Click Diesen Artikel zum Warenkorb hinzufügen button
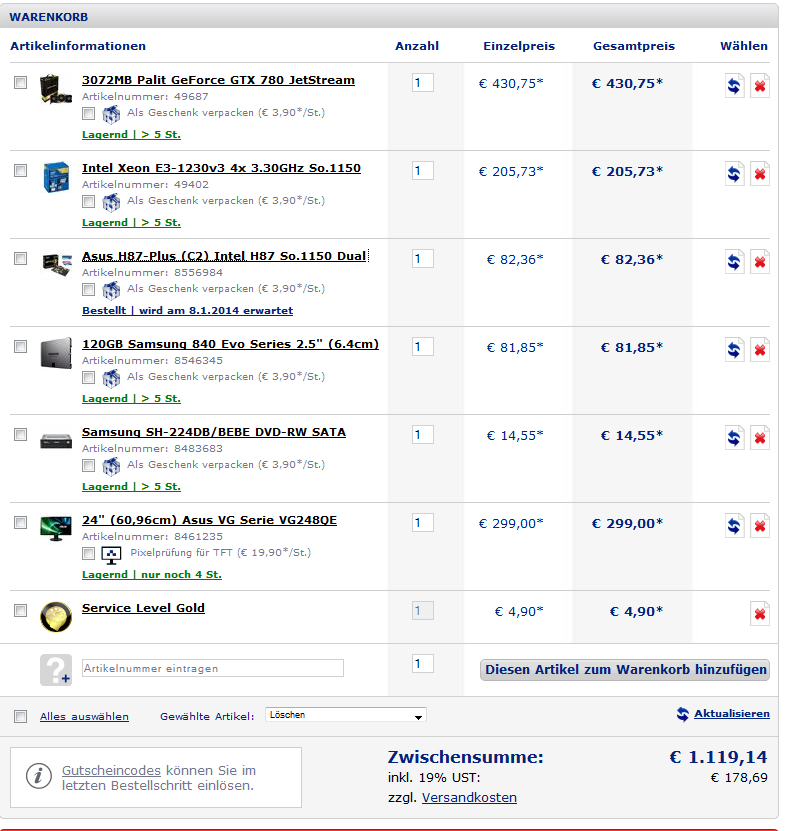The image size is (785, 831). [625, 669]
